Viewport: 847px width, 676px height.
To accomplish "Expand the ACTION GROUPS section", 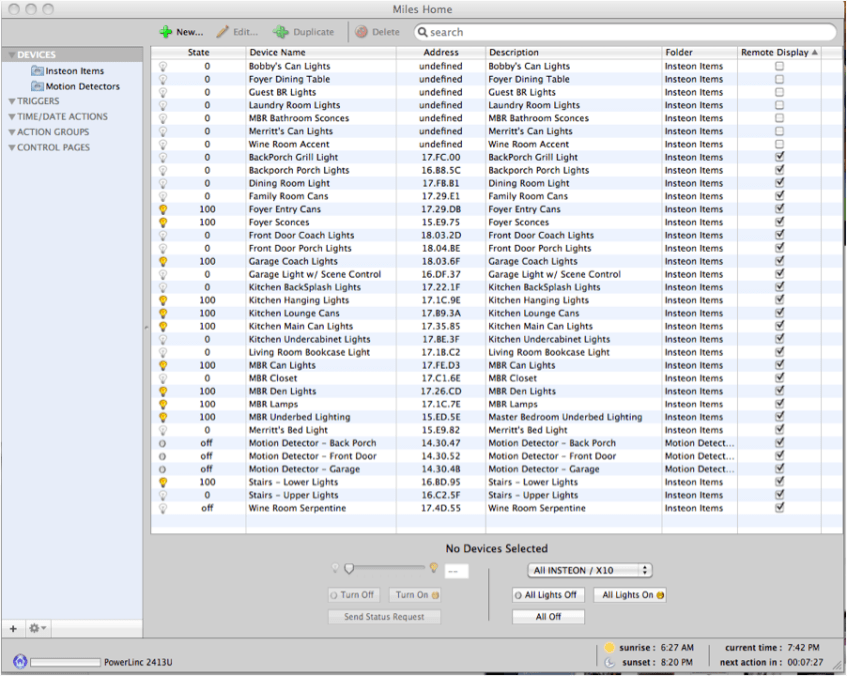I will 11,132.
